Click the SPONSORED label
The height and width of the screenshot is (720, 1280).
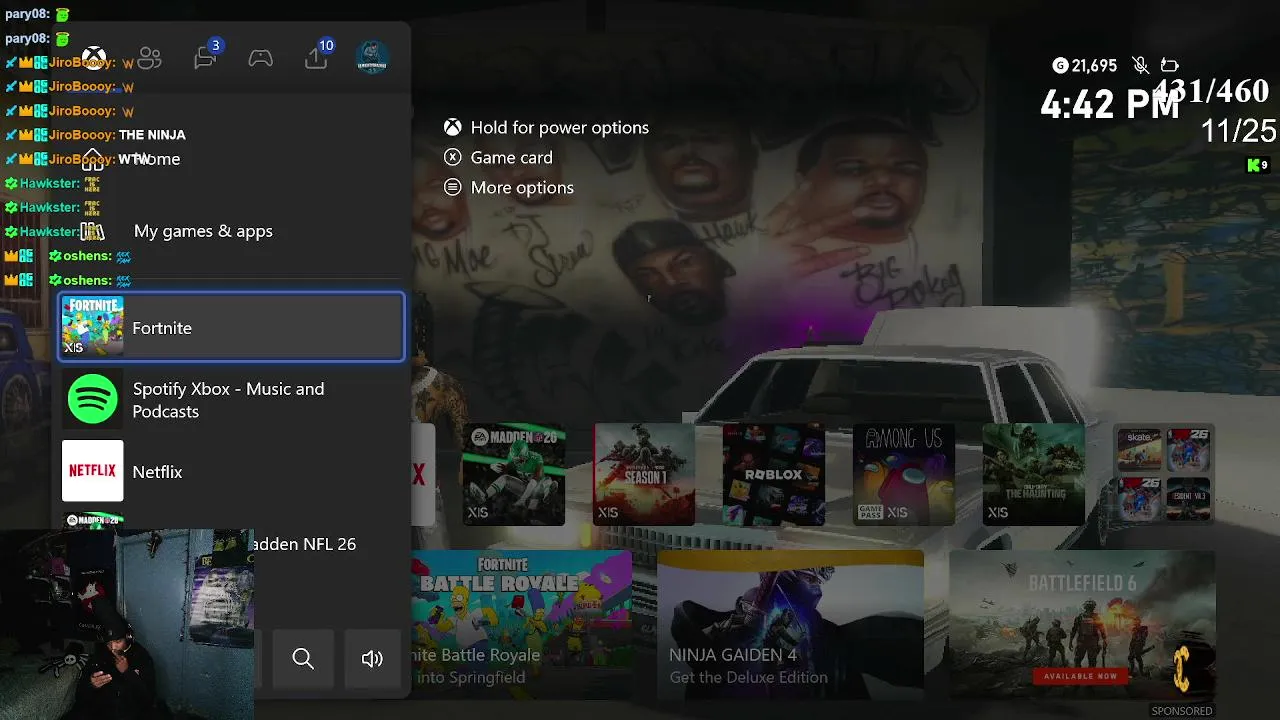(x=1182, y=711)
